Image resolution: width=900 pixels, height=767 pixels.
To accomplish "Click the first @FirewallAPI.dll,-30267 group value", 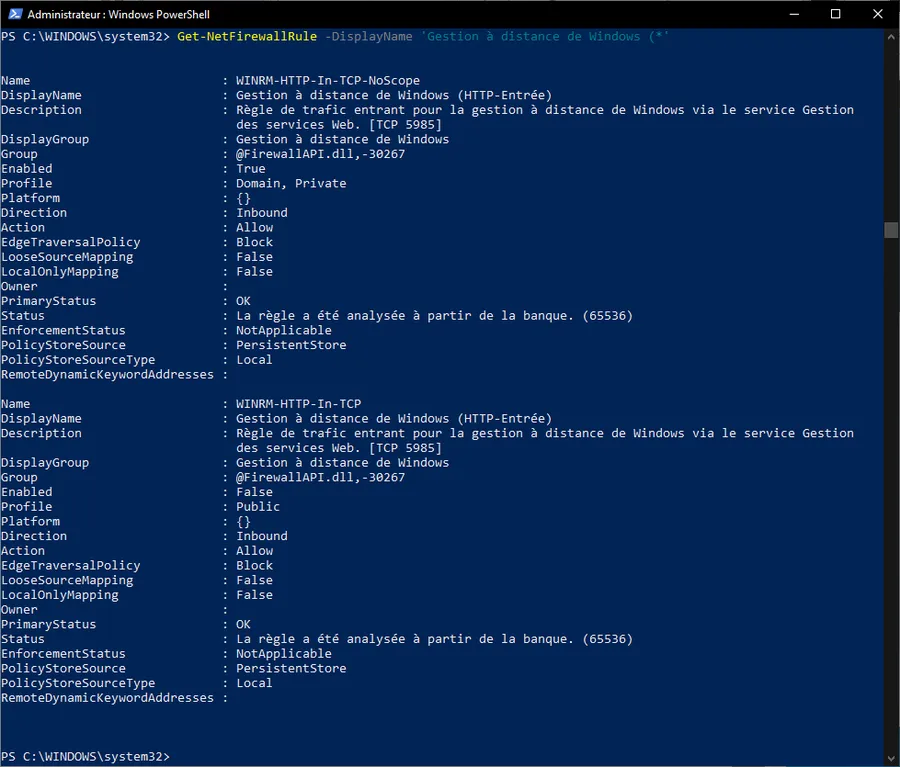I will click(320, 154).
